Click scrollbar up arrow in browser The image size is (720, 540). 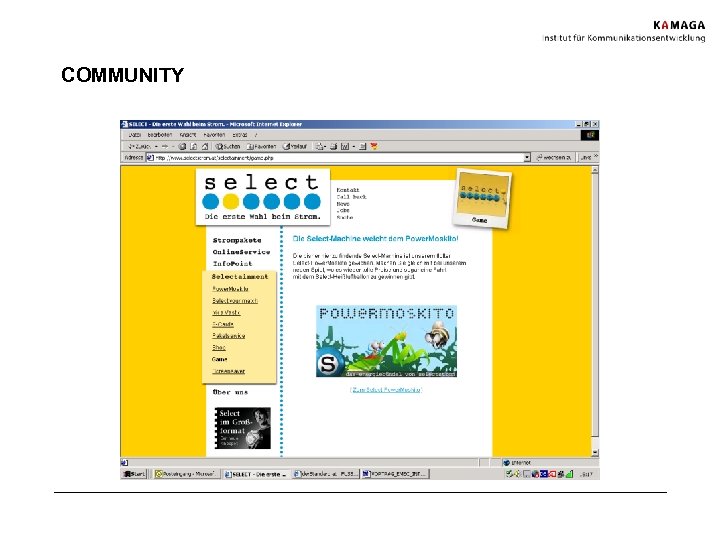point(595,170)
